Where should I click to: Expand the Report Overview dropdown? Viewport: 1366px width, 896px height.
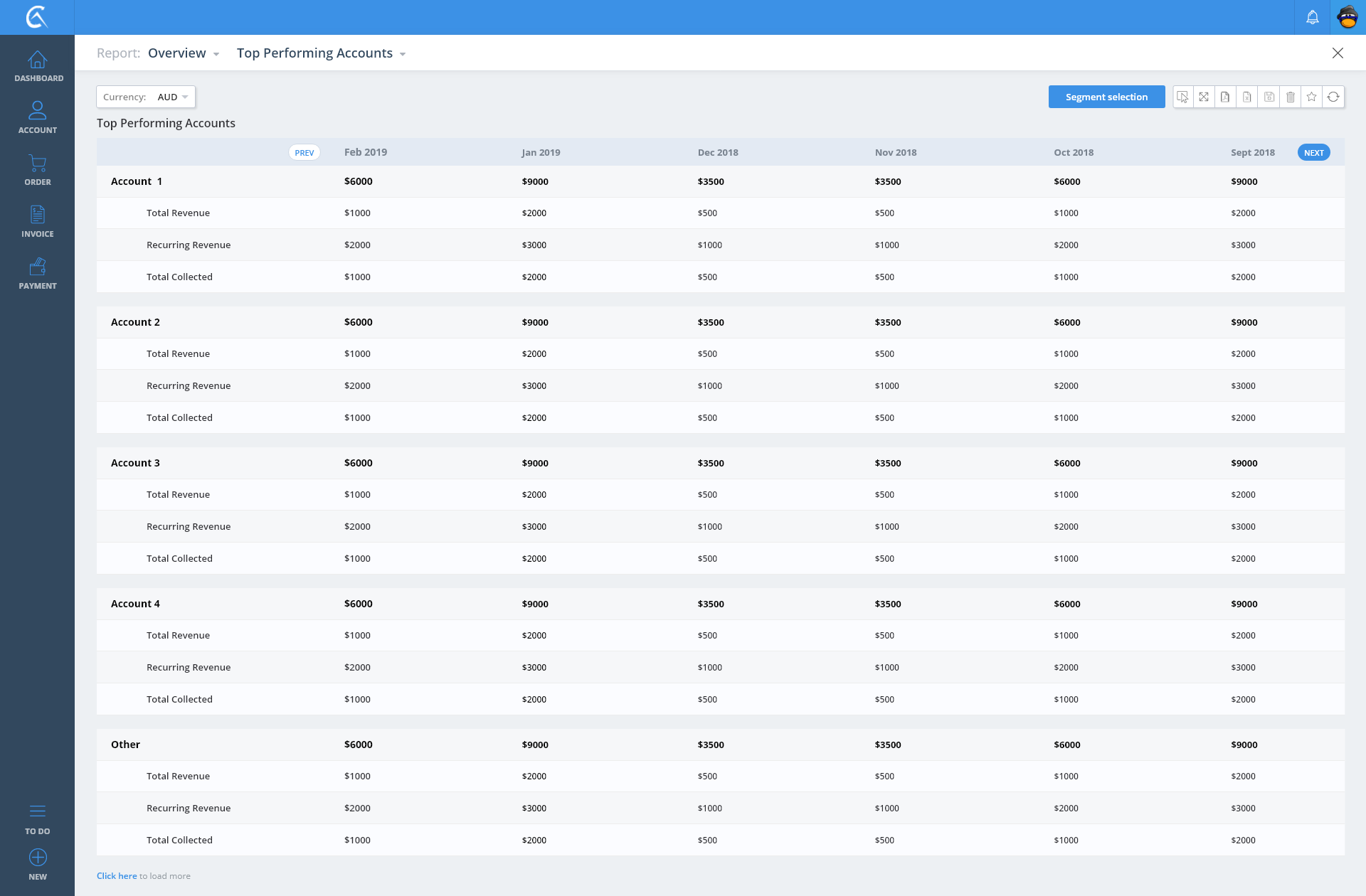click(x=184, y=53)
